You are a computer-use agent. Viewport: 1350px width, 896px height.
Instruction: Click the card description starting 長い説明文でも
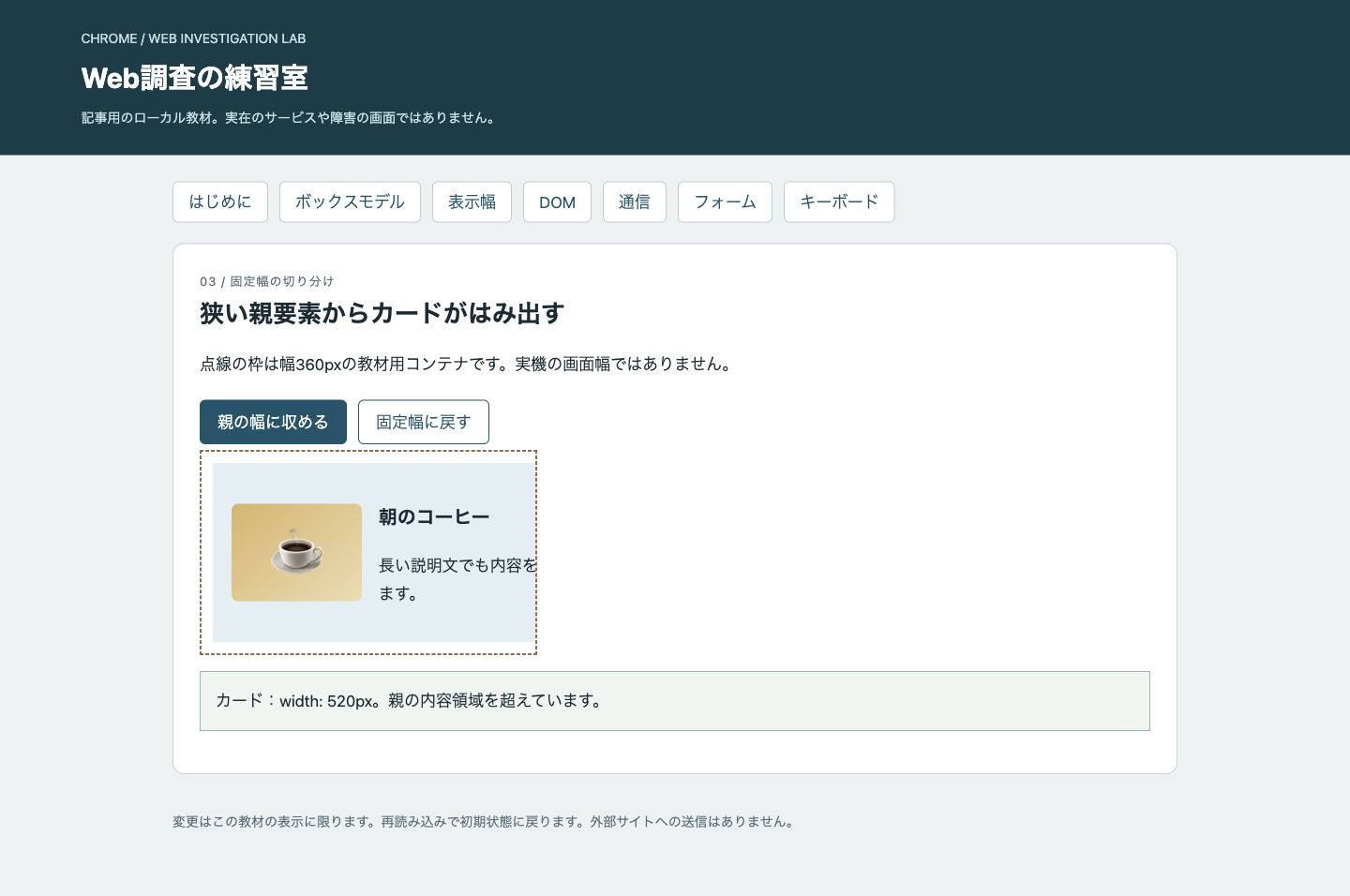[457, 579]
